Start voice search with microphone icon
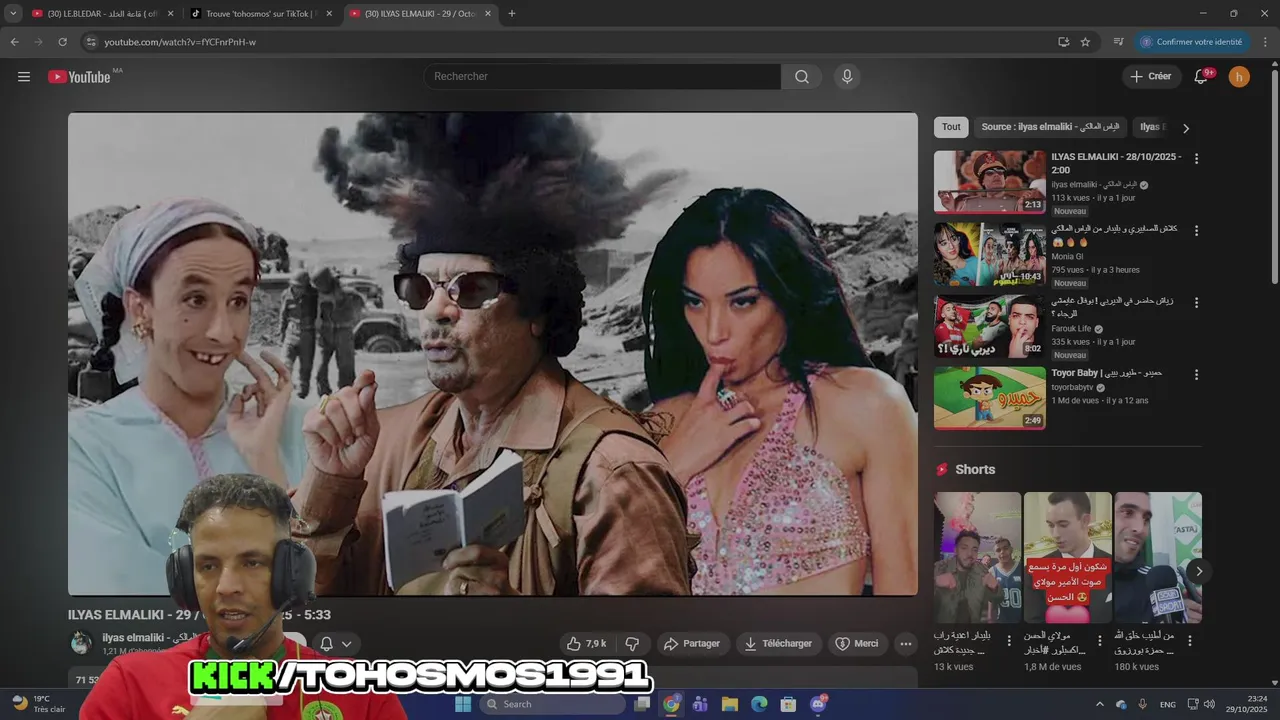 point(847,77)
